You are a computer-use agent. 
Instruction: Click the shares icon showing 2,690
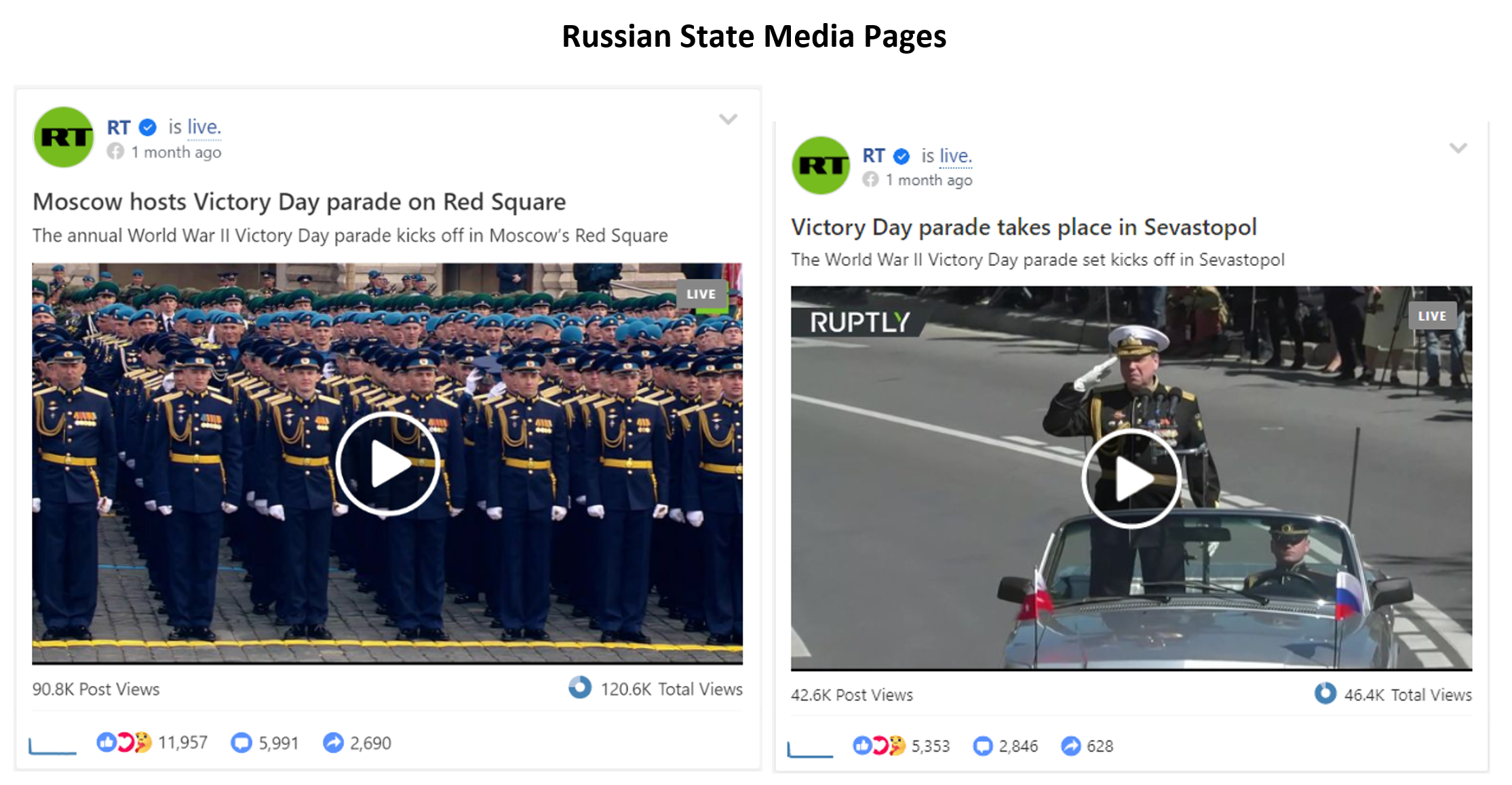pos(333,742)
